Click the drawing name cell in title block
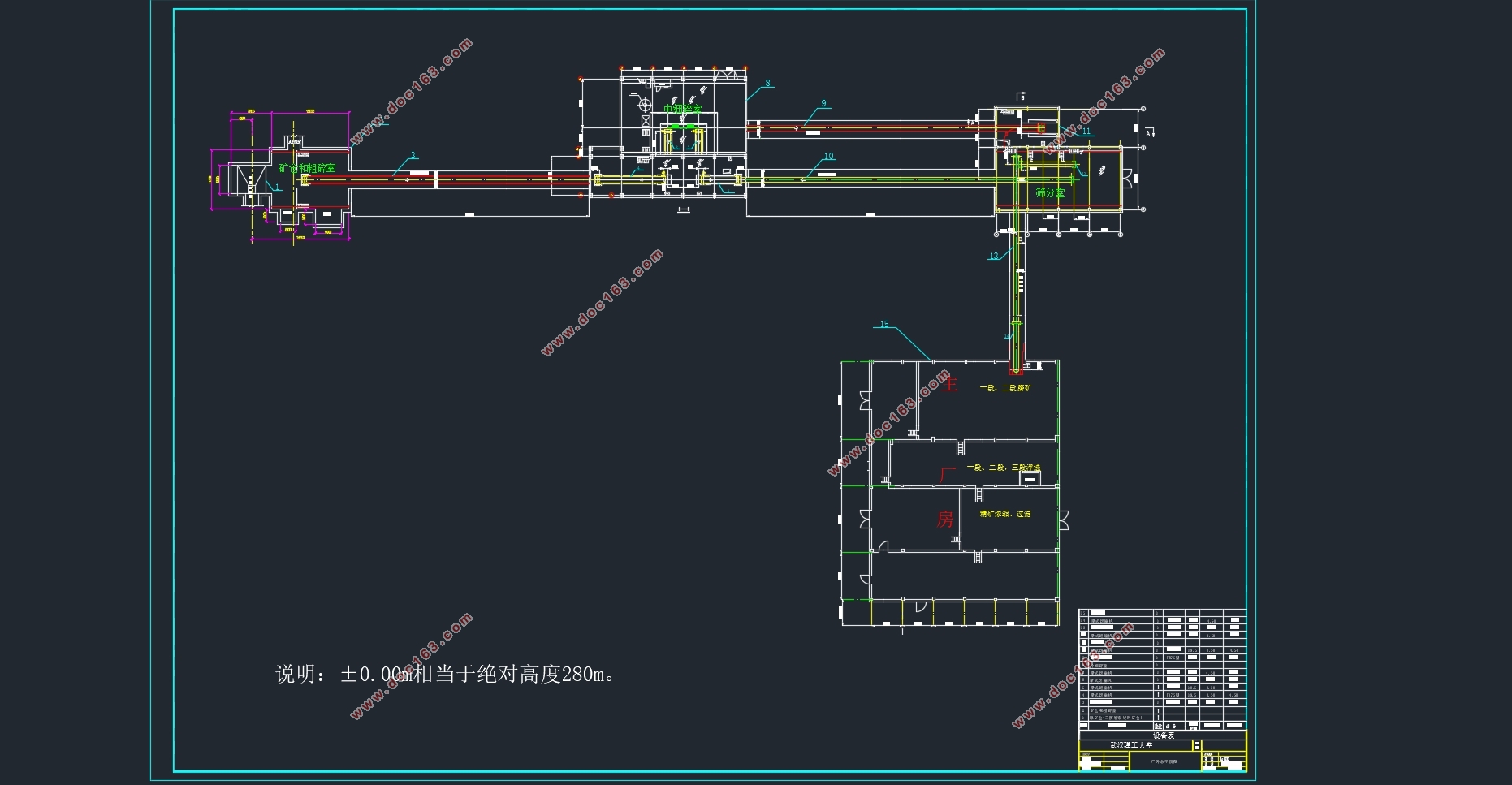This screenshot has height=785, width=1512. (x=1164, y=762)
